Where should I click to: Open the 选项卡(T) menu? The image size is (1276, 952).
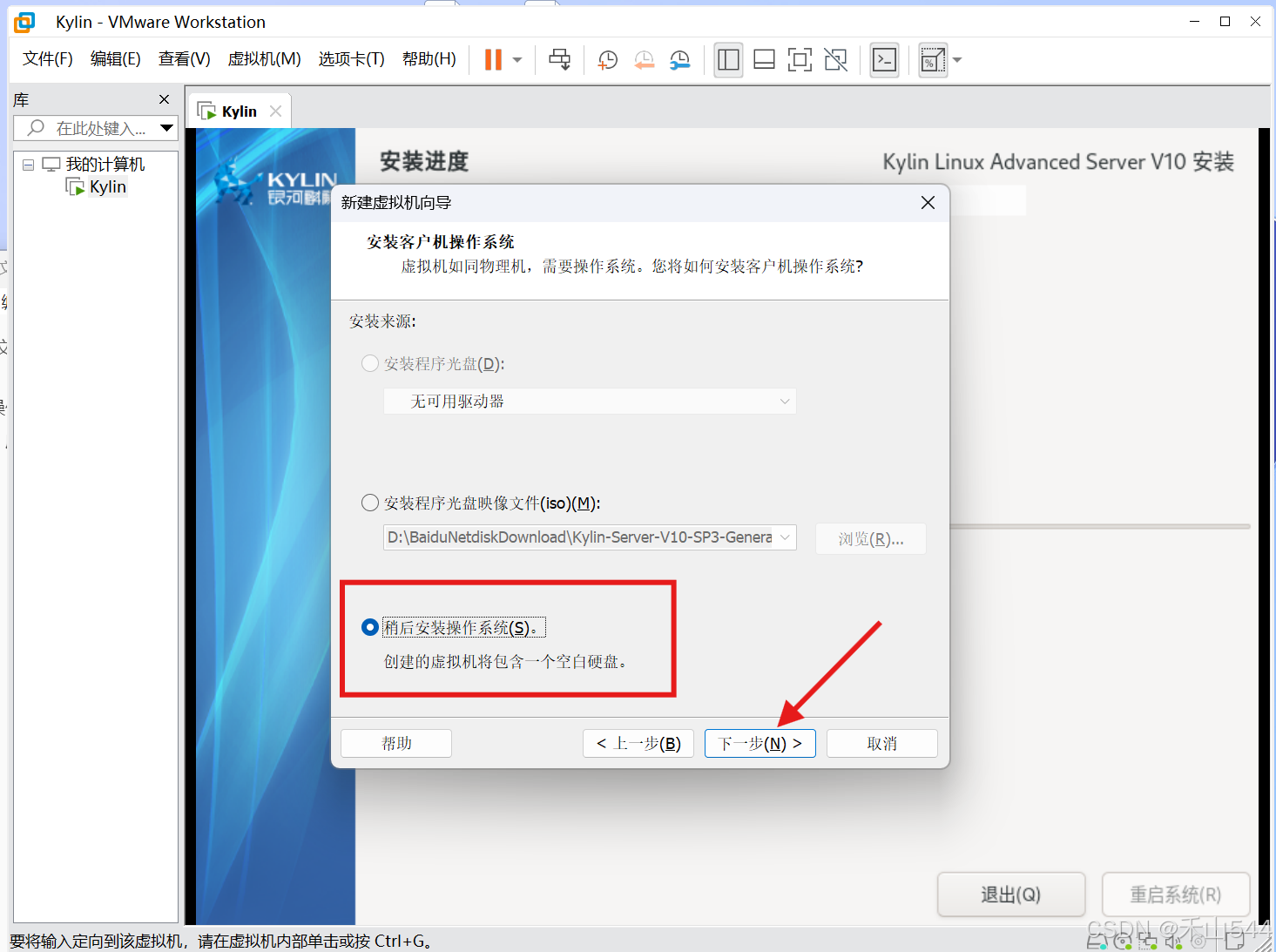[x=351, y=58]
